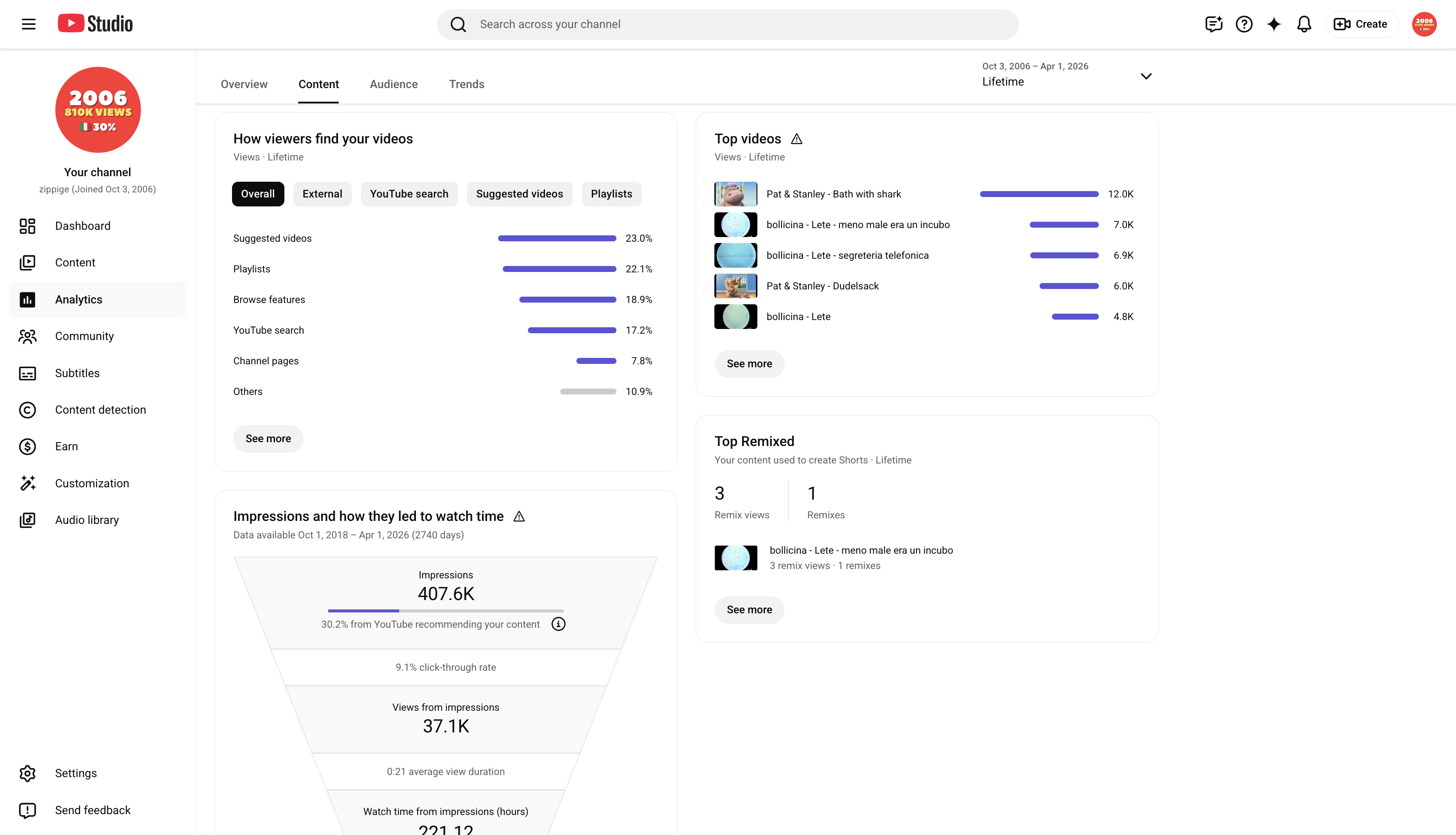Select the Content analytics tab
The width and height of the screenshot is (1456, 835).
click(318, 84)
